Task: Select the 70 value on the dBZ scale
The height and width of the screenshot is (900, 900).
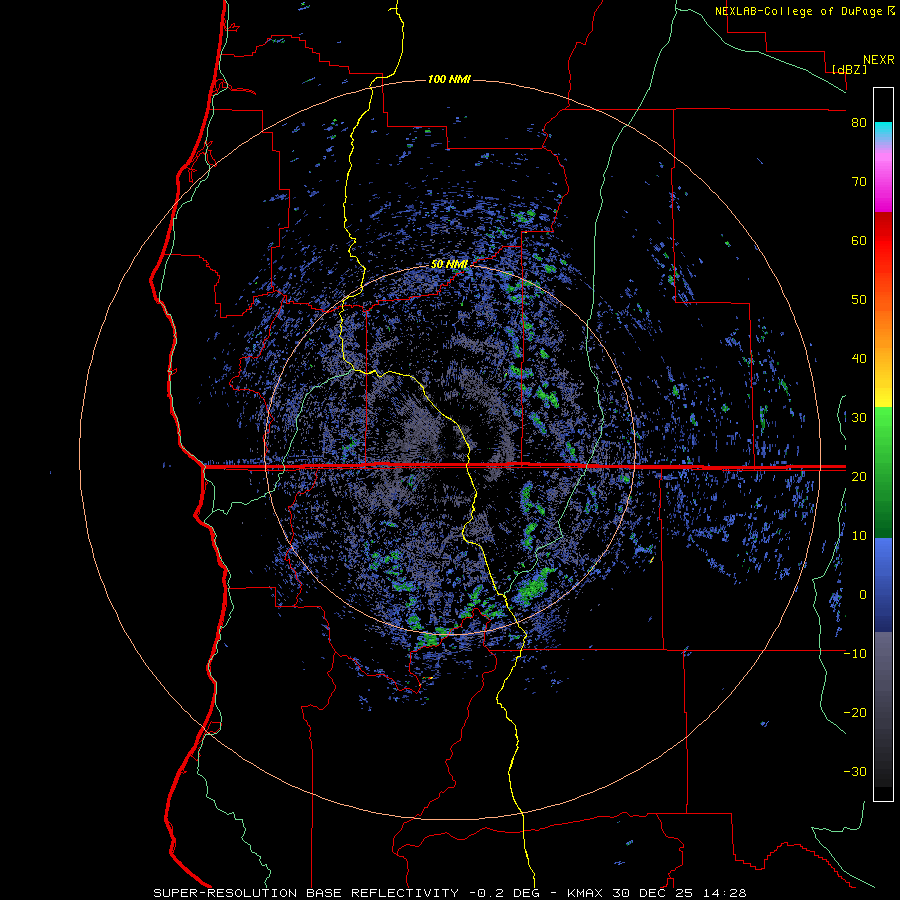Action: point(859,181)
